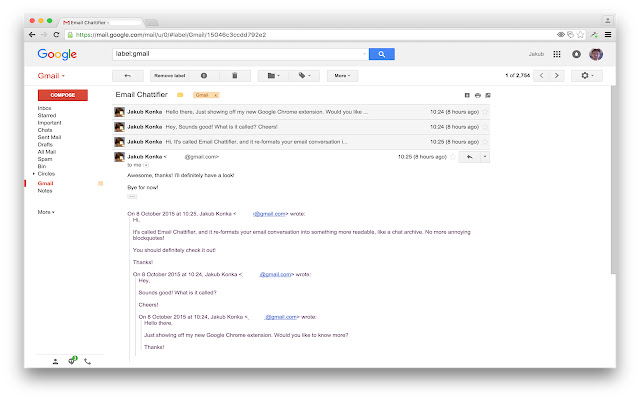Open Labels tag dropdown

point(304,76)
